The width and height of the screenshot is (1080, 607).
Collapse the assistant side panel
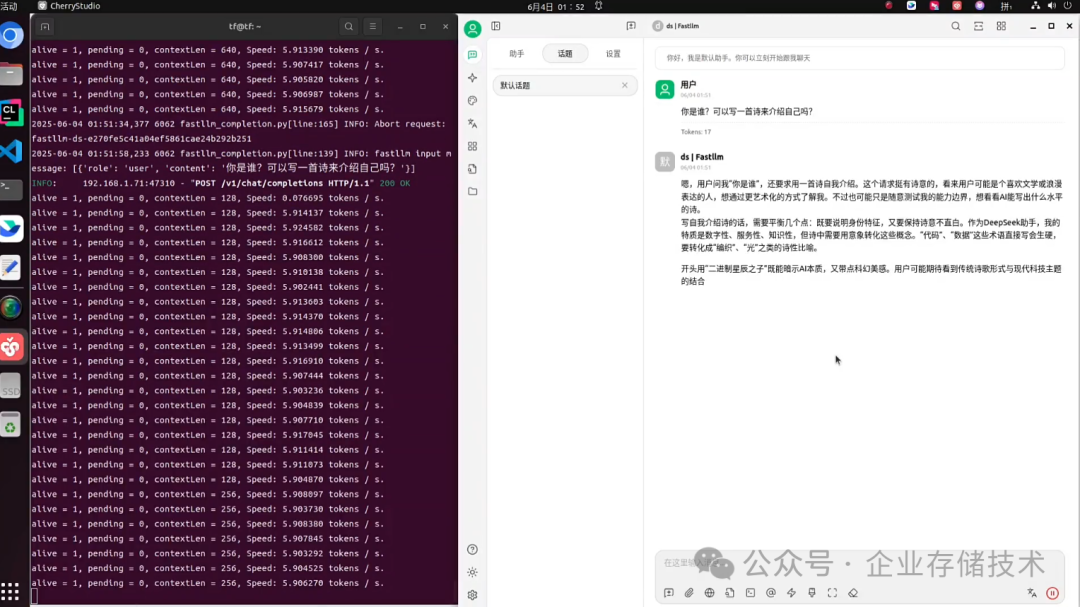coord(496,26)
